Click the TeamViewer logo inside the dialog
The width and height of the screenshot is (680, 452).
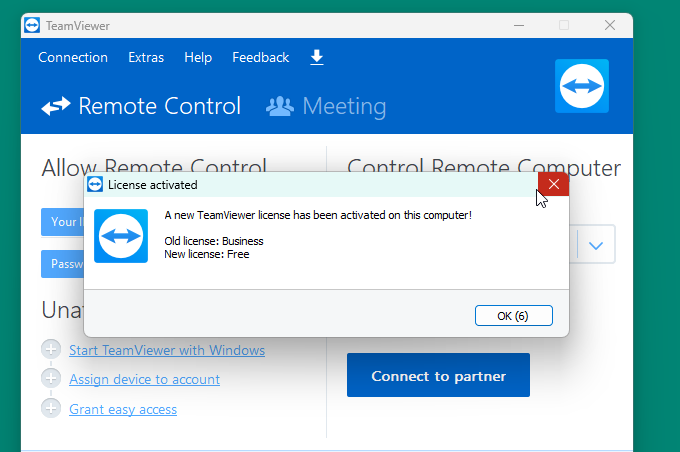[121, 236]
